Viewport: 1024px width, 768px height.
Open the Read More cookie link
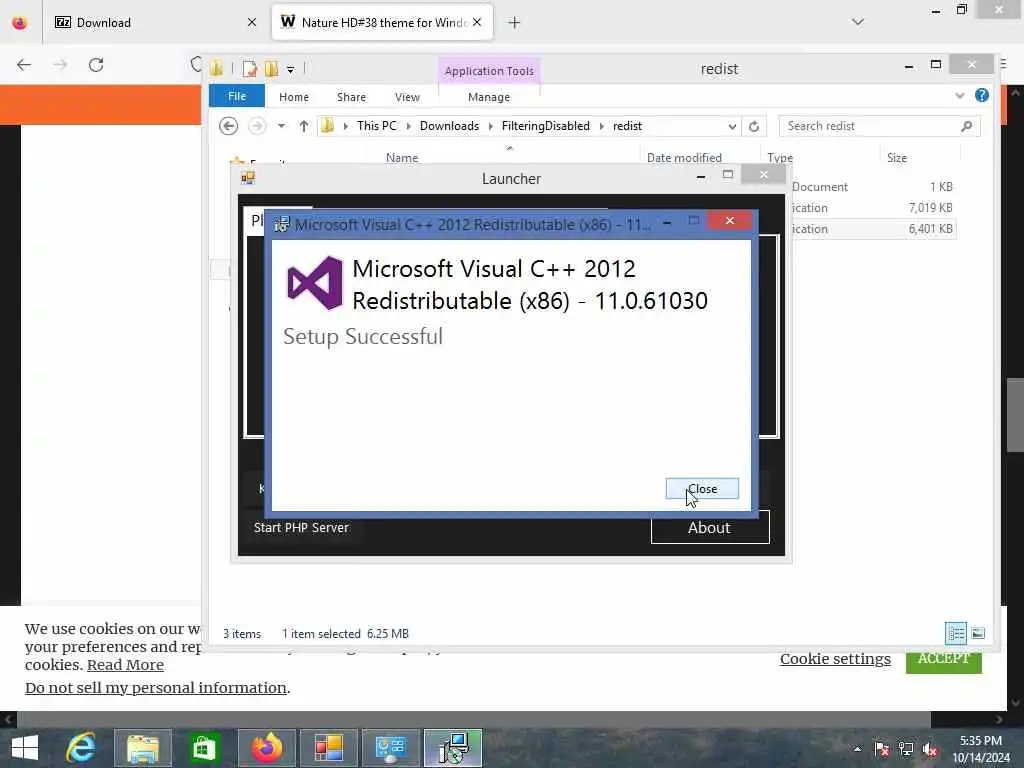pos(125,665)
